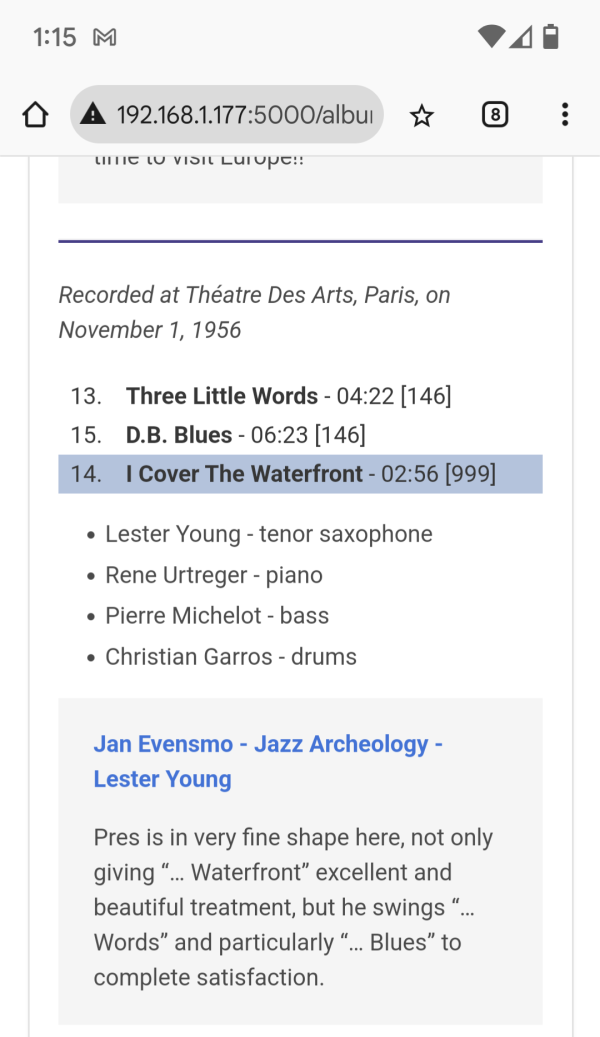The width and height of the screenshot is (600, 1037).
Task: Open Chrome's three-dot overflow menu
Action: [x=564, y=115]
